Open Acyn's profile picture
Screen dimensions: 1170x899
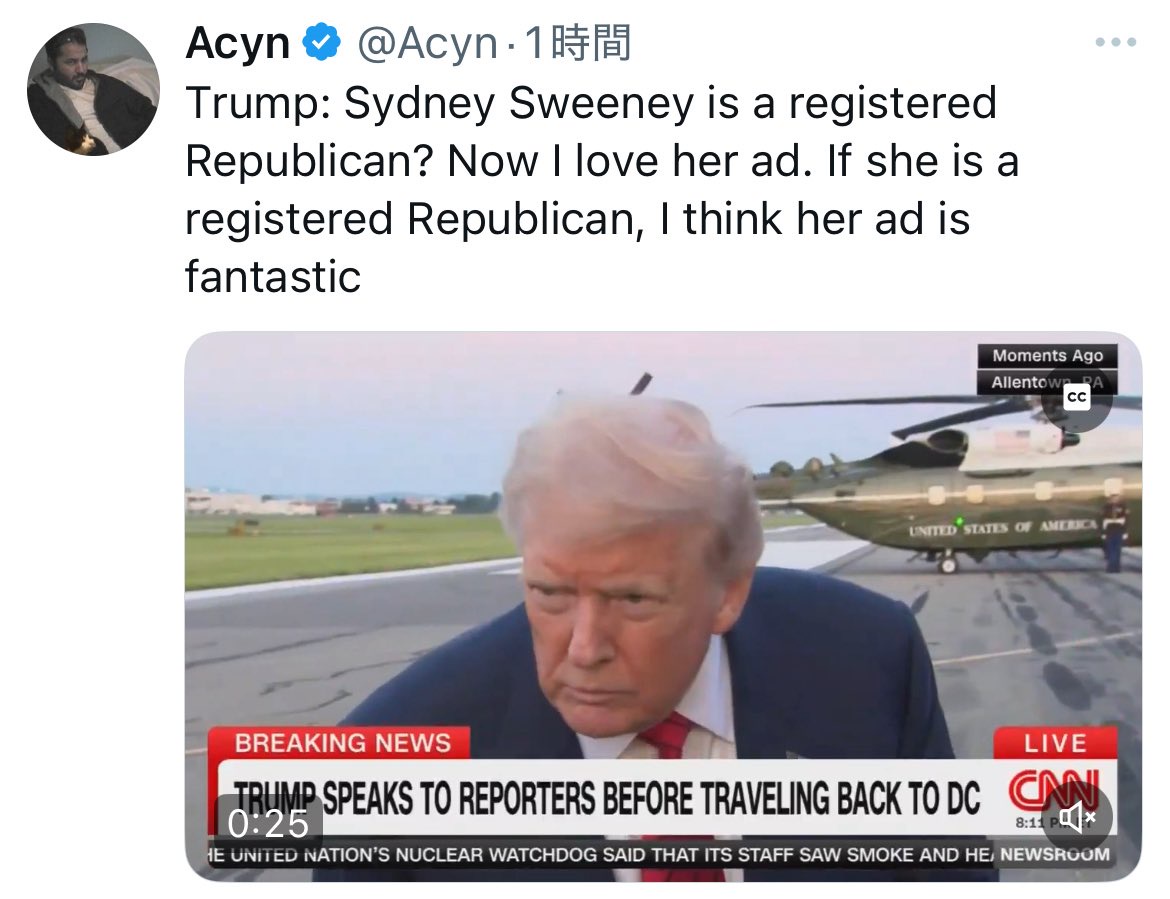pyautogui.click(x=93, y=89)
